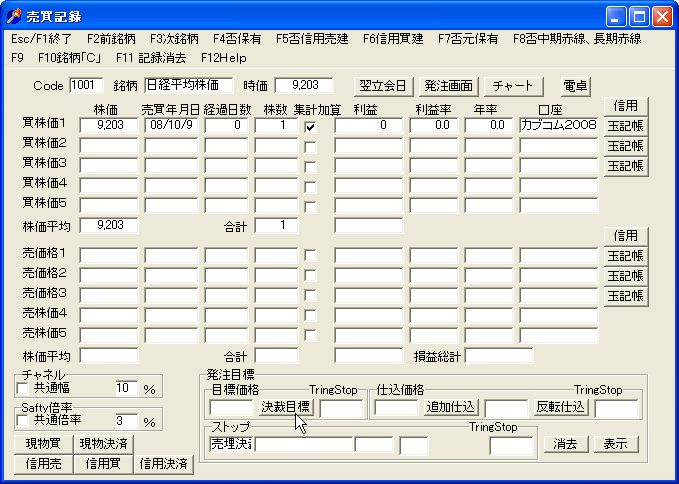Viewport: 679px width, 484px height.
Task: Click the 信用売 button
Action: pyautogui.click(x=43, y=464)
